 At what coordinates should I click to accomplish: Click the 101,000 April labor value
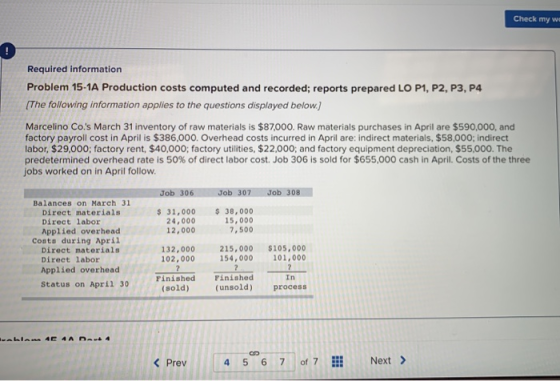coord(289,258)
